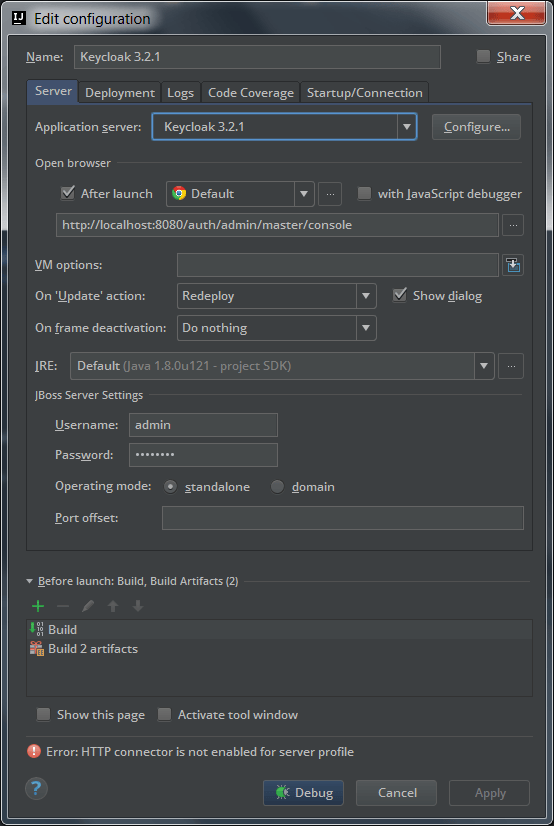Click the move-down arrow icon
The image size is (554, 826).
(x=138, y=606)
